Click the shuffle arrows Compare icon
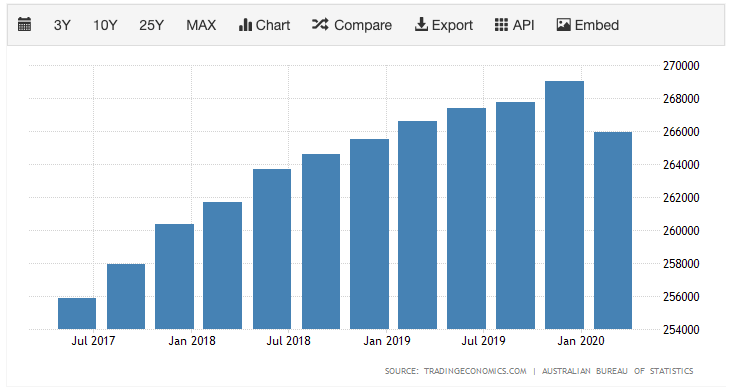Screen dimensions: 732x391 tap(320, 24)
